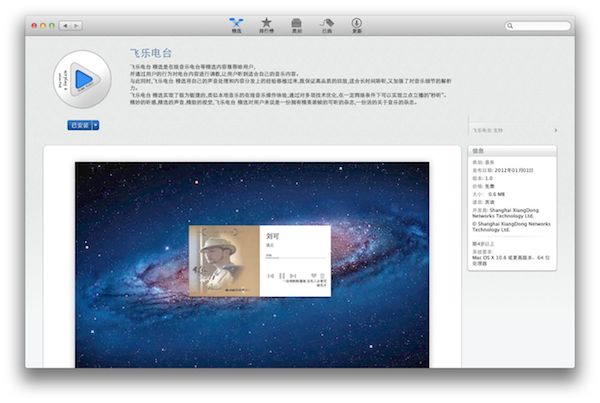Click the search field in the toolbar
600x403 pixels.
pos(538,26)
